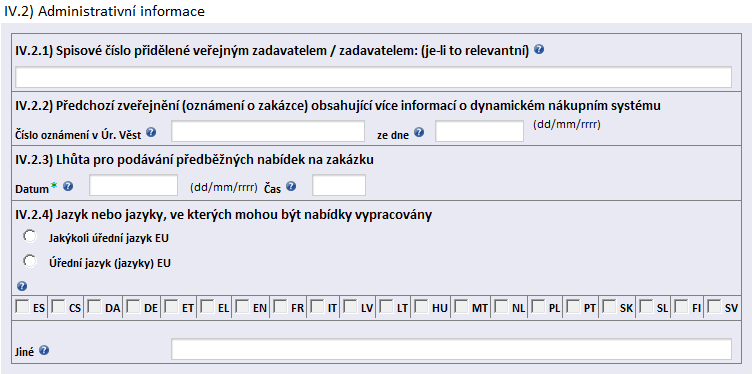Check the ET language checkbox
The image size is (752, 374).
tap(171, 306)
